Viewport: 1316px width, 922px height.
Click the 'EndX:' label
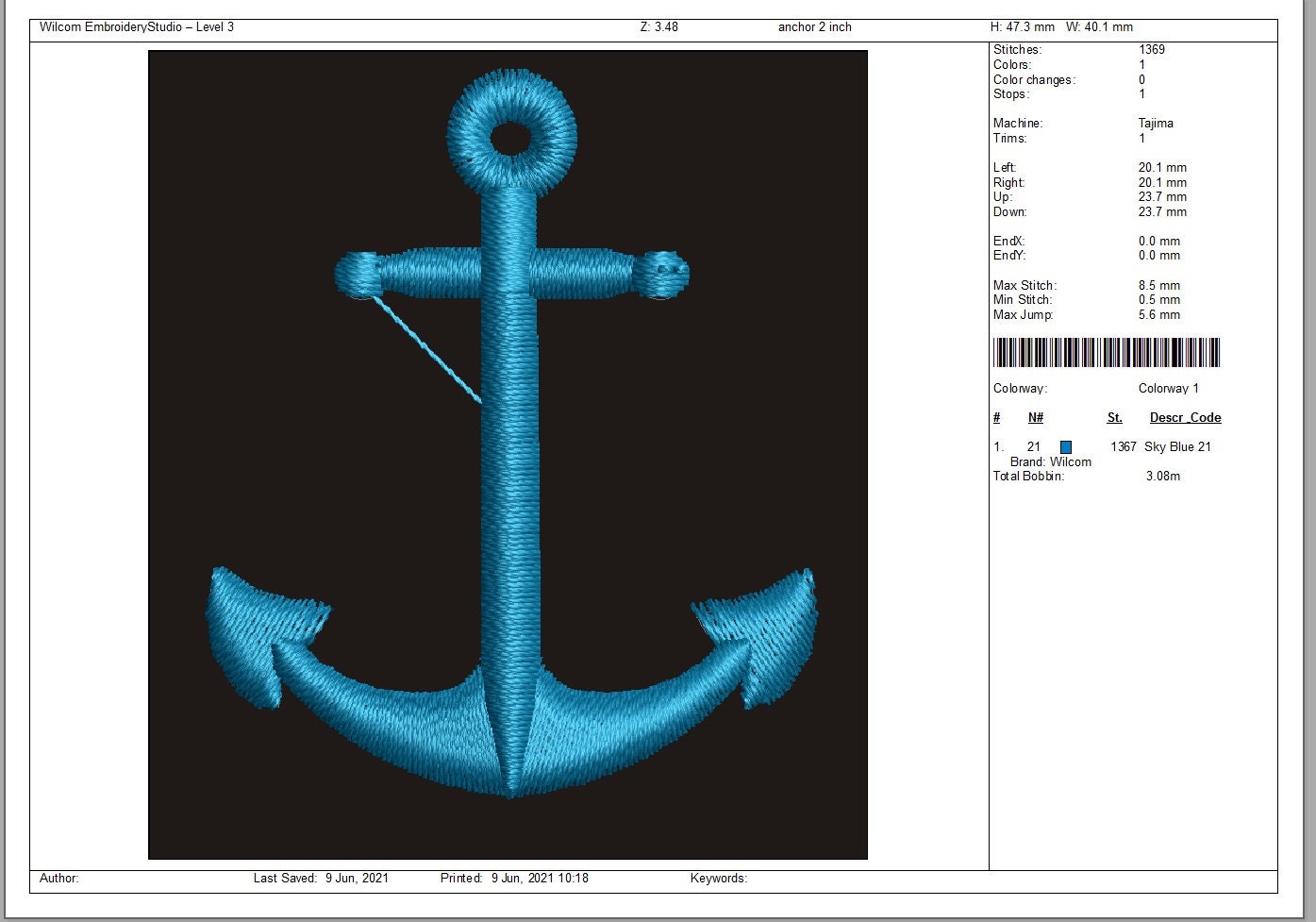1008,242
